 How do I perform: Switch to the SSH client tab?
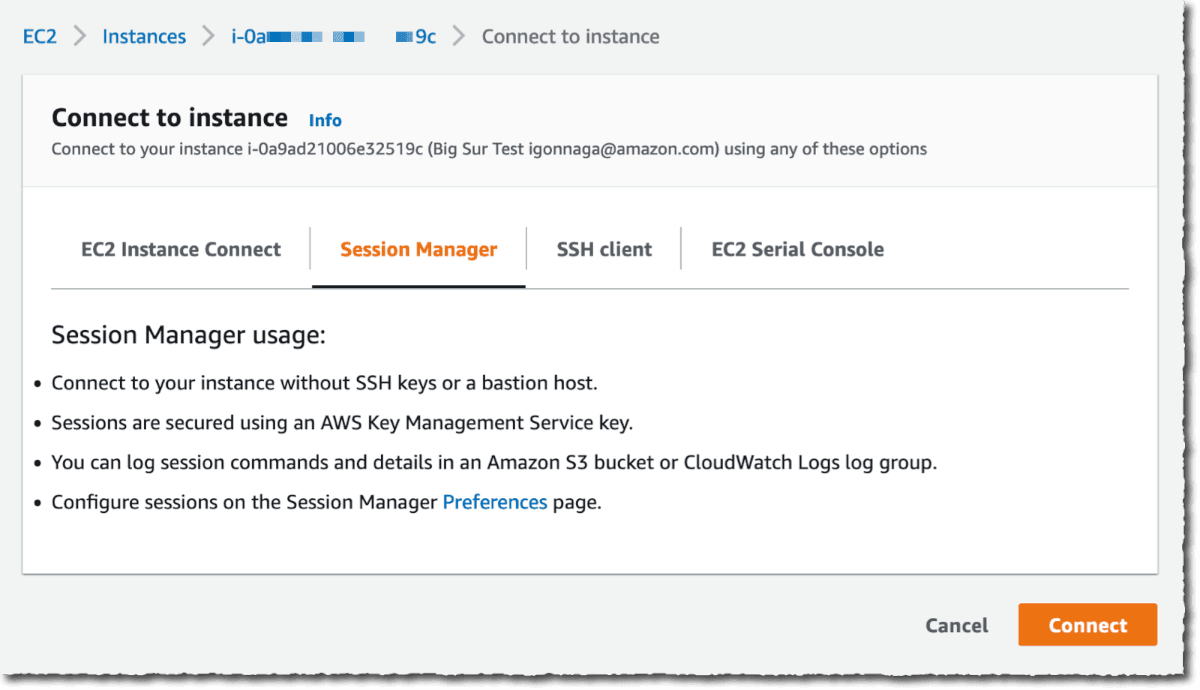click(604, 250)
